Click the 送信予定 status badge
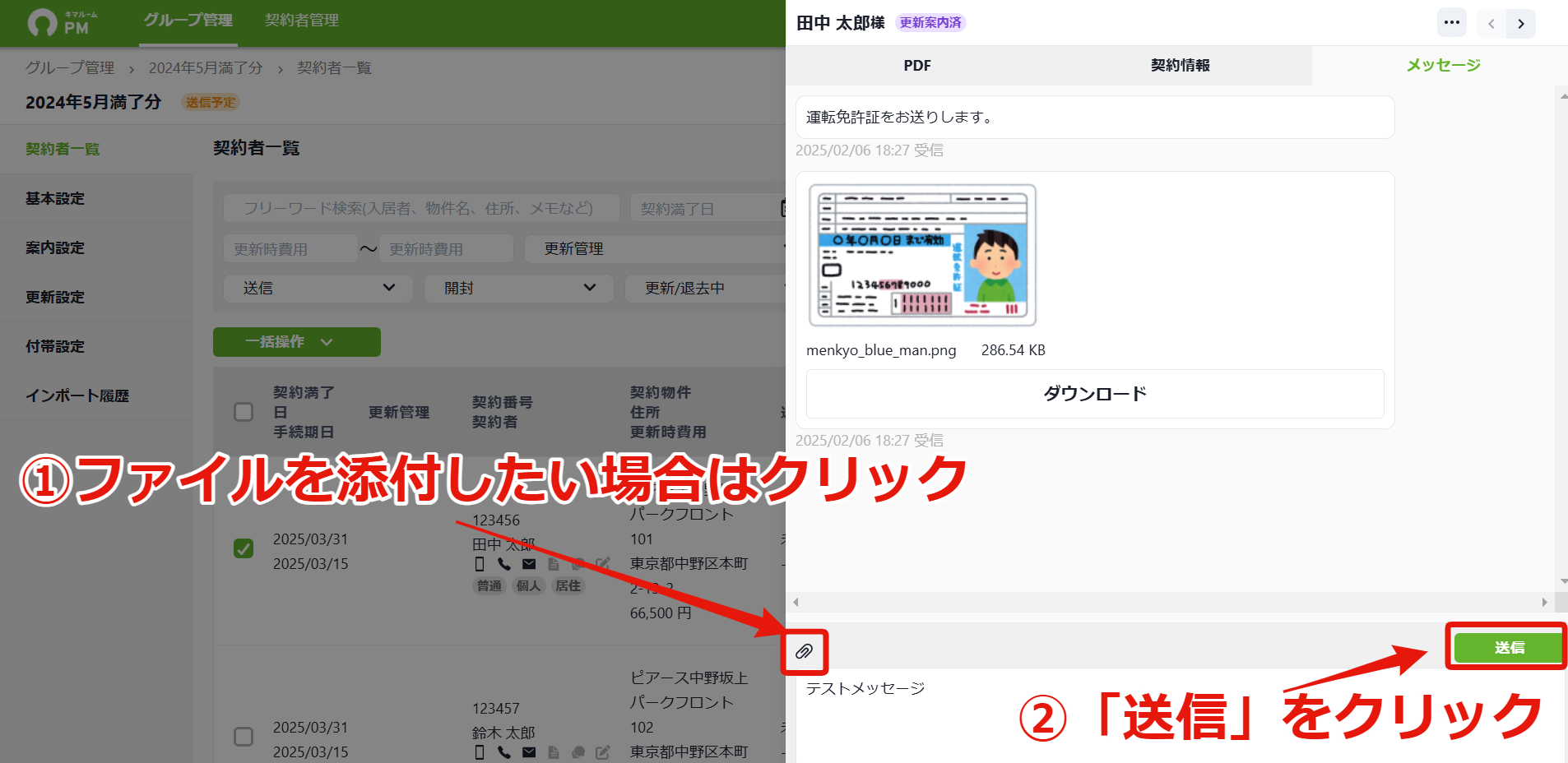The height and width of the screenshot is (763, 1568). (x=211, y=103)
